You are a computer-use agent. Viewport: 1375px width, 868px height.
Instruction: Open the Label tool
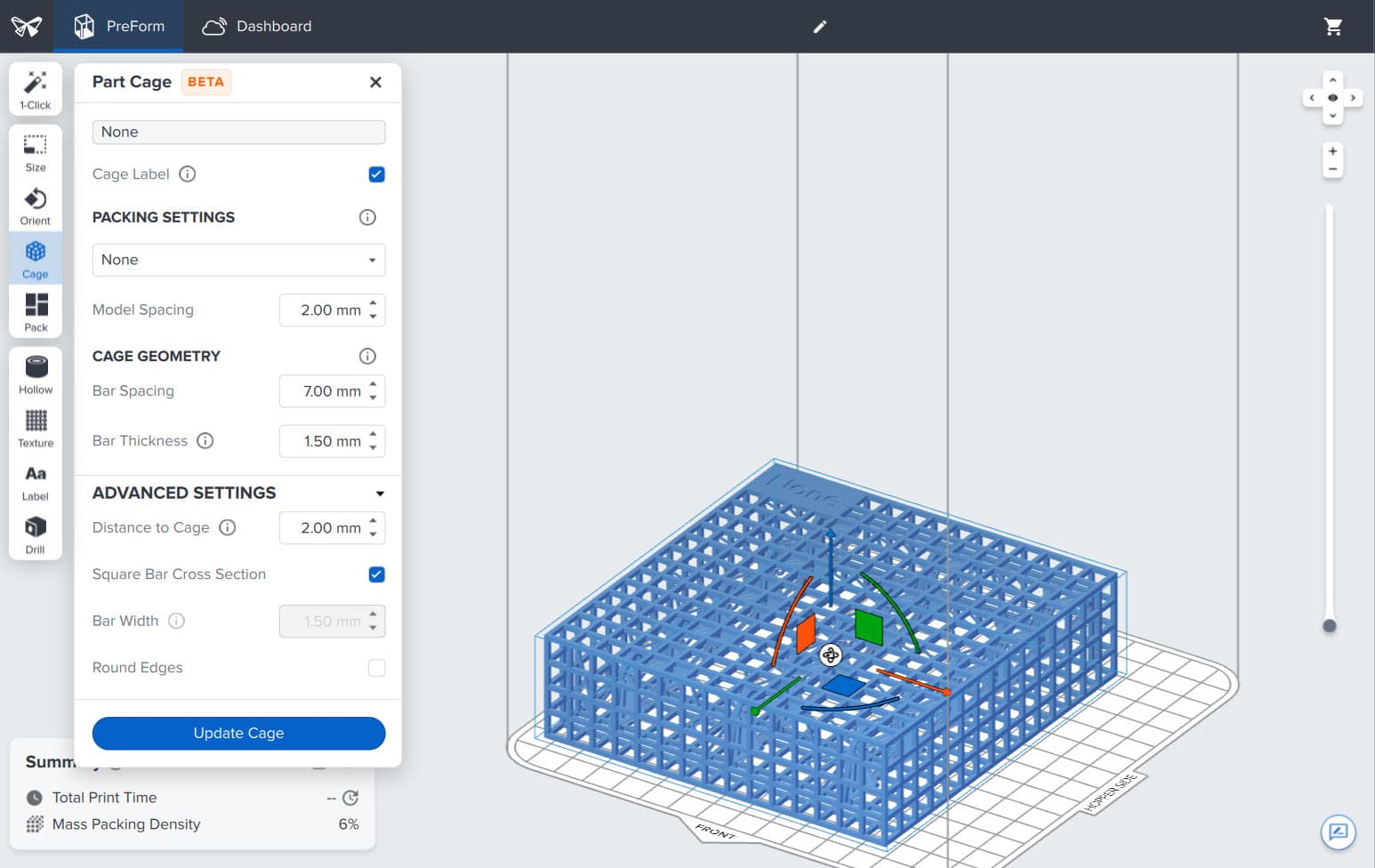click(36, 481)
